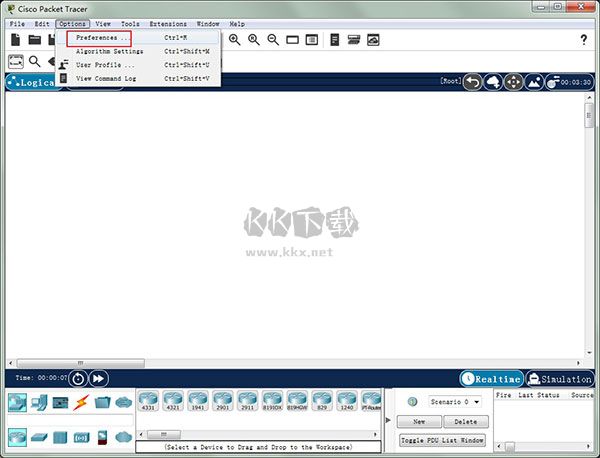Click the help question mark icon
Viewport: 600px width, 458px height.
coord(584,39)
